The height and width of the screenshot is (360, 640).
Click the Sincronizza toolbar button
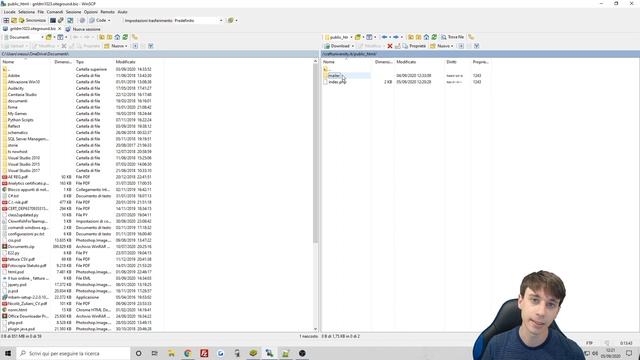pyautogui.click(x=33, y=20)
